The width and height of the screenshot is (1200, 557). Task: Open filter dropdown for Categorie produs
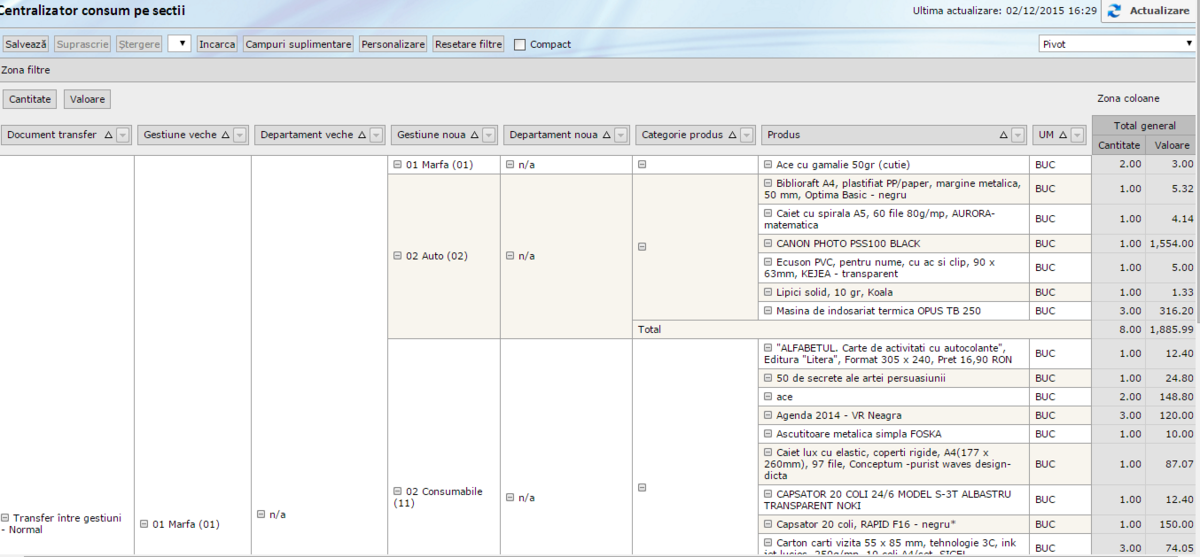[x=748, y=135]
